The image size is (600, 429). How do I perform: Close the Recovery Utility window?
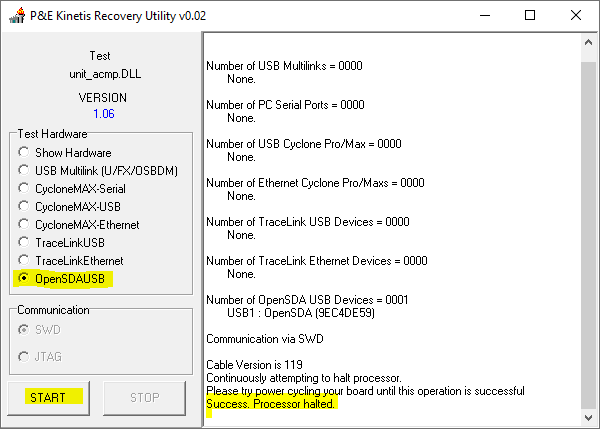tap(576, 15)
